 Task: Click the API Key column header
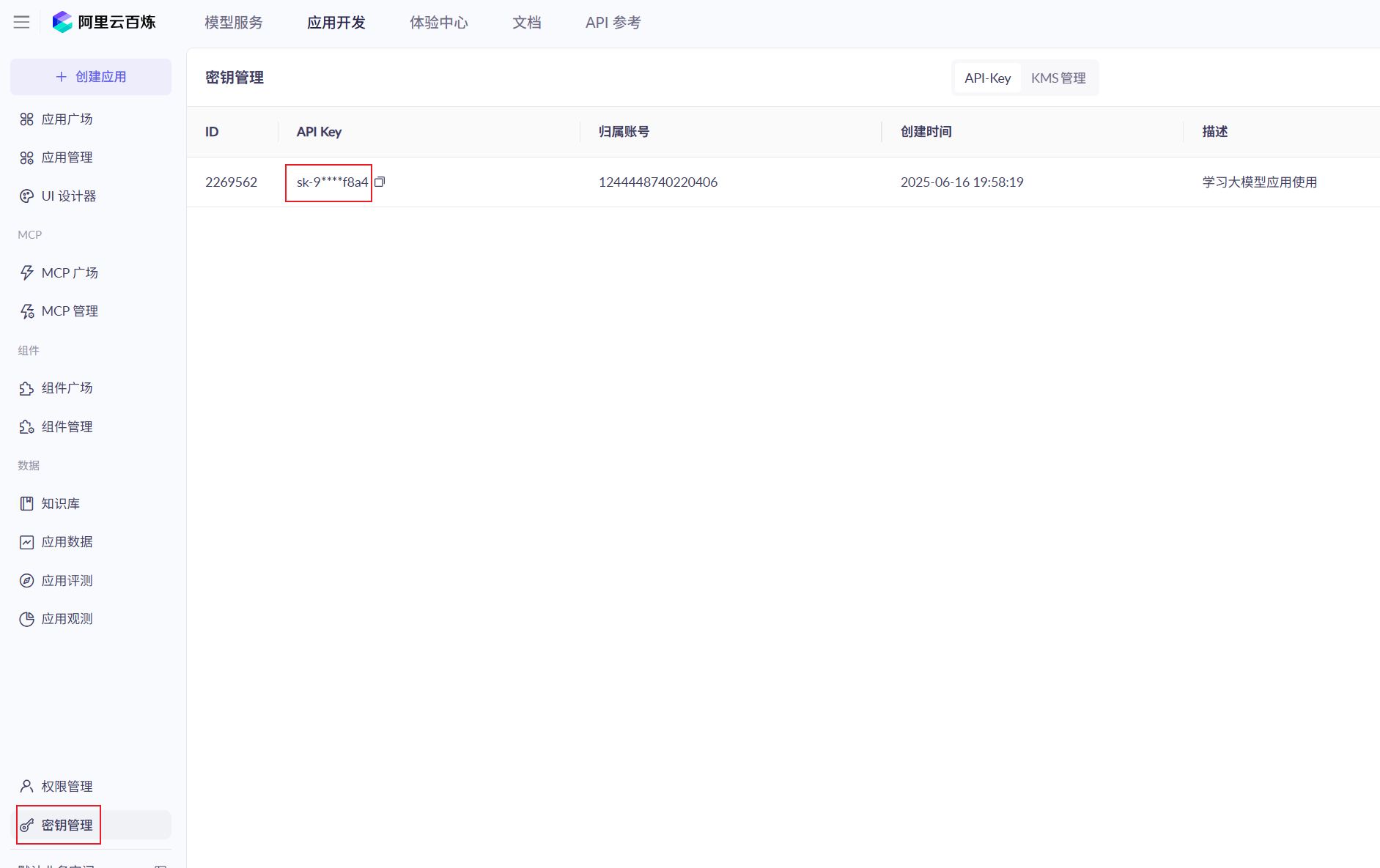(319, 132)
